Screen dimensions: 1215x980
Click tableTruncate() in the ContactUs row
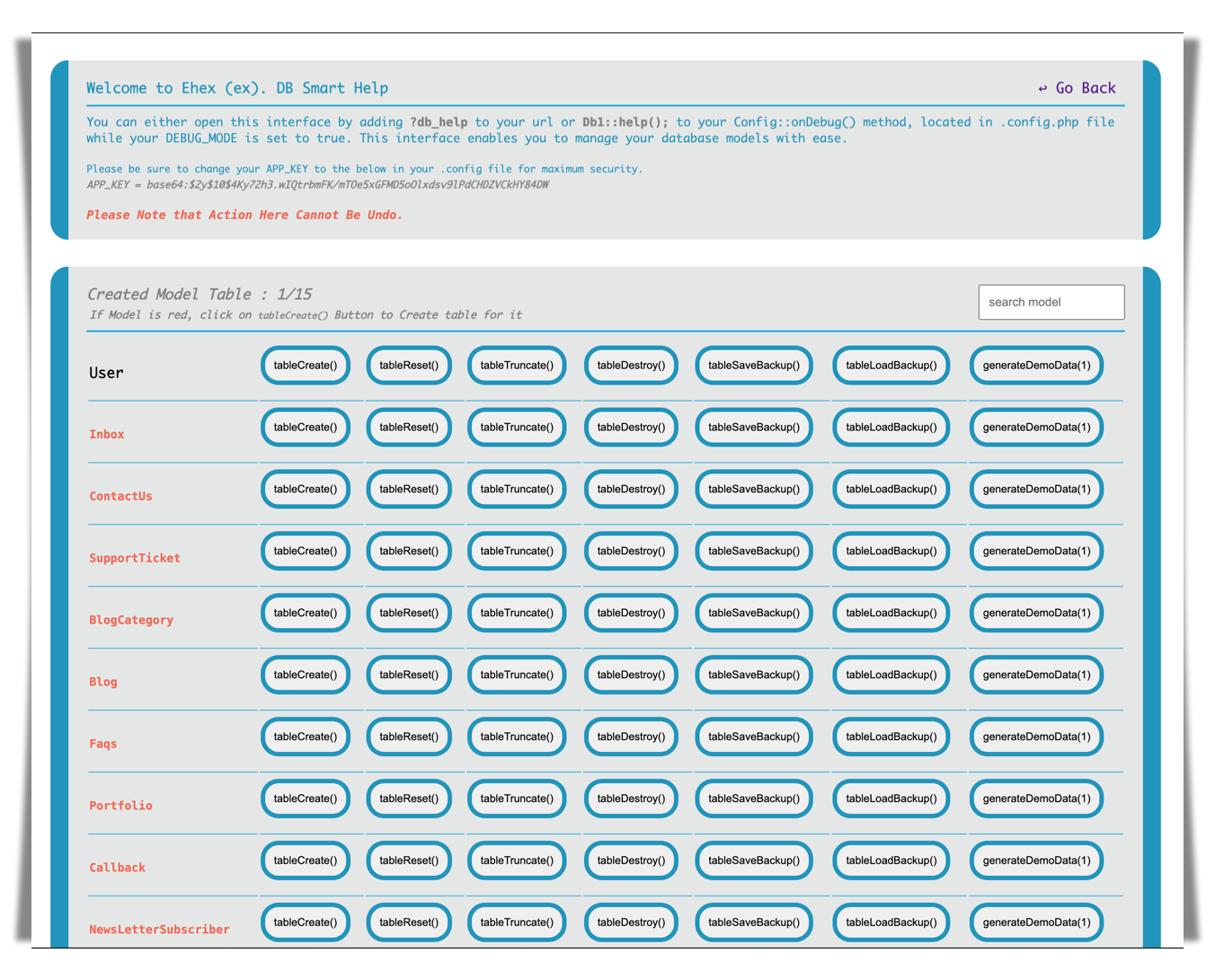[517, 490]
